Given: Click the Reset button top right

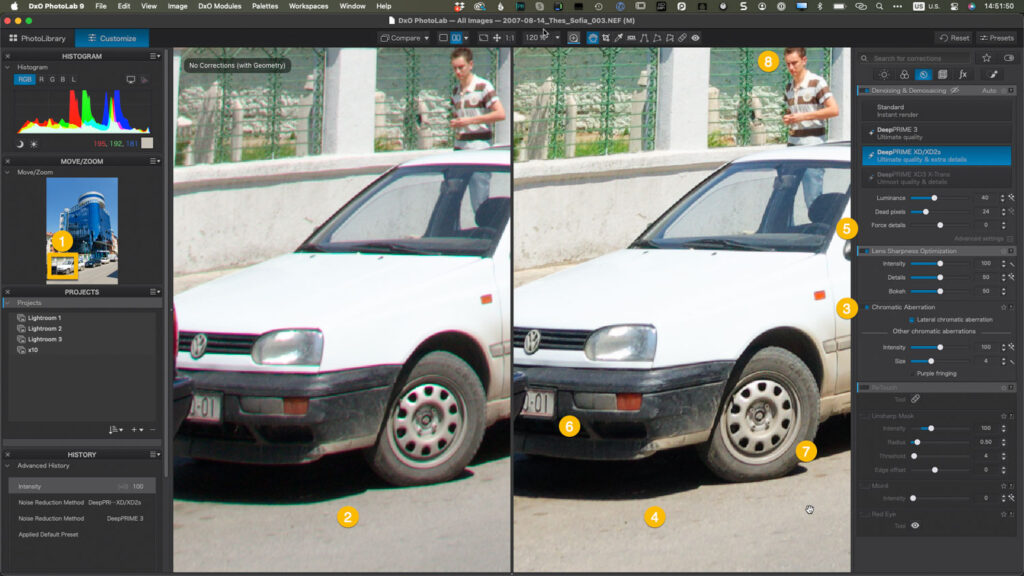Looking at the screenshot, I should tap(957, 37).
